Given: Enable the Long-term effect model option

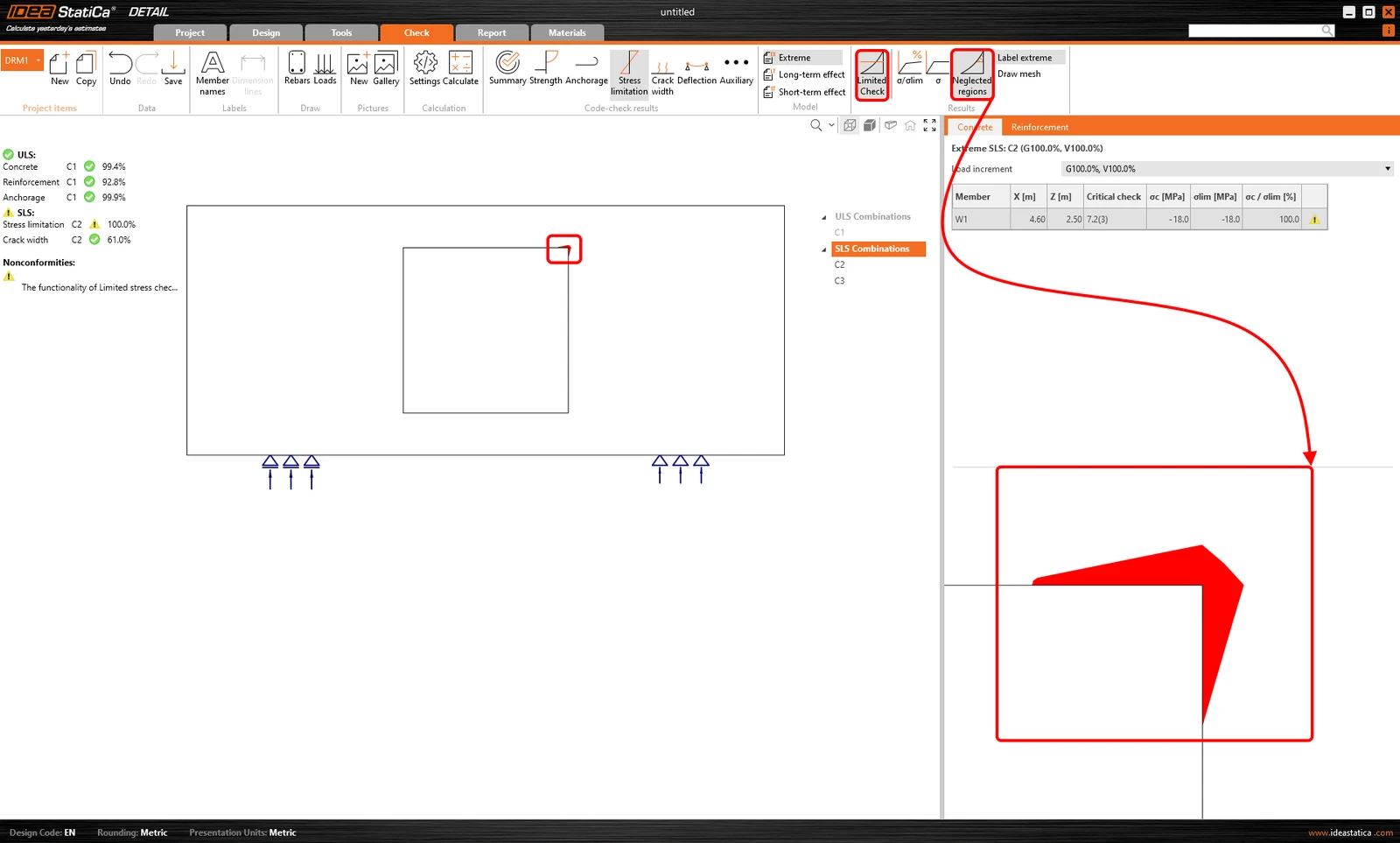Looking at the screenshot, I should tap(803, 74).
